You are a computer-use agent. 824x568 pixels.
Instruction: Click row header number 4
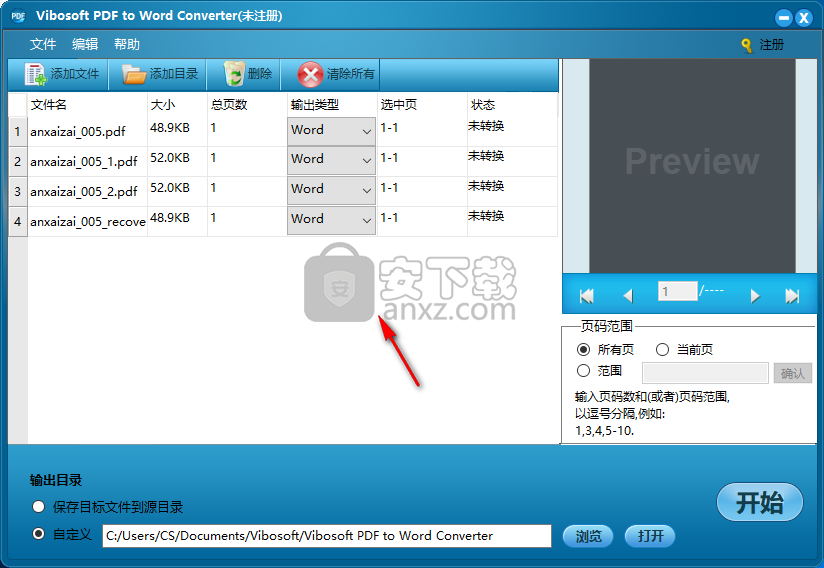(18, 221)
